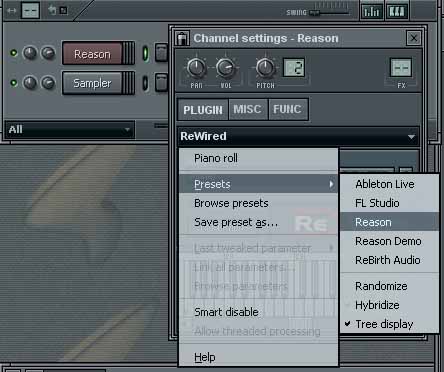The width and height of the screenshot is (444, 372).
Task: Click the first step pad of Sampler row
Action: (x=161, y=82)
